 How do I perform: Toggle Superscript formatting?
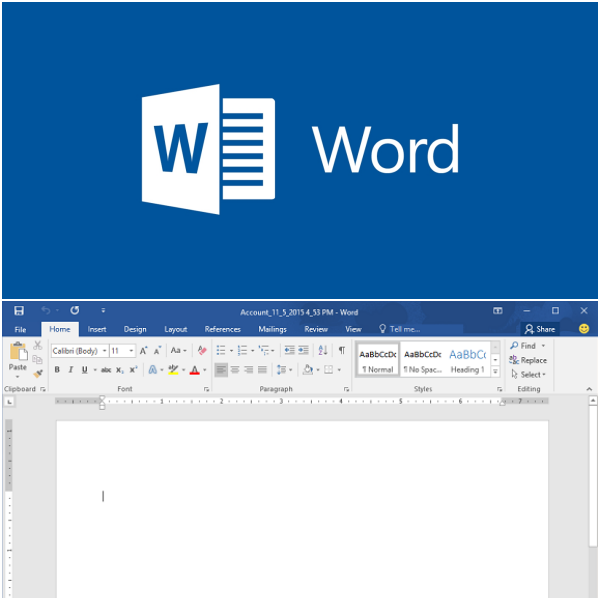133,370
